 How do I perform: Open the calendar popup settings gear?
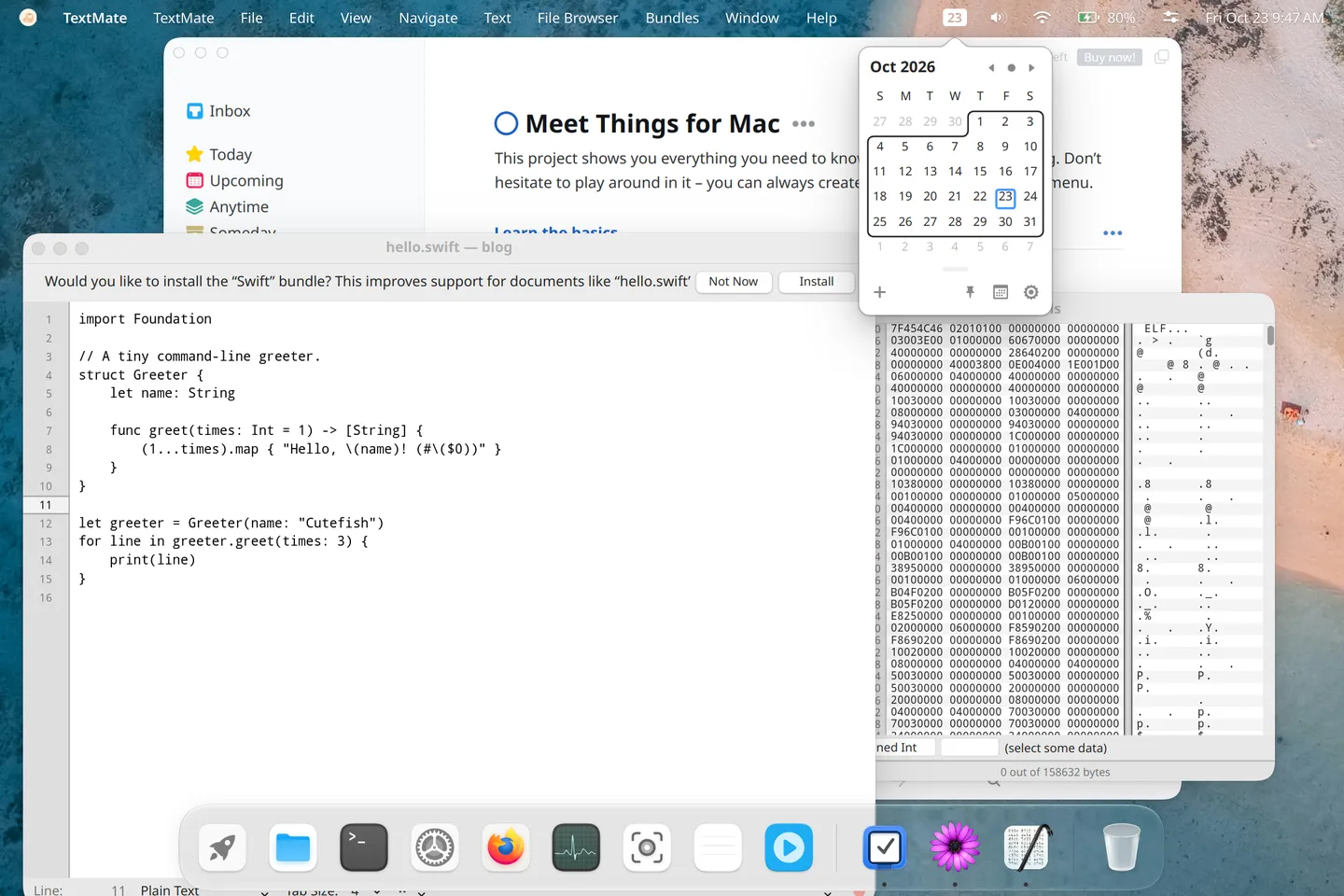pyautogui.click(x=1030, y=292)
